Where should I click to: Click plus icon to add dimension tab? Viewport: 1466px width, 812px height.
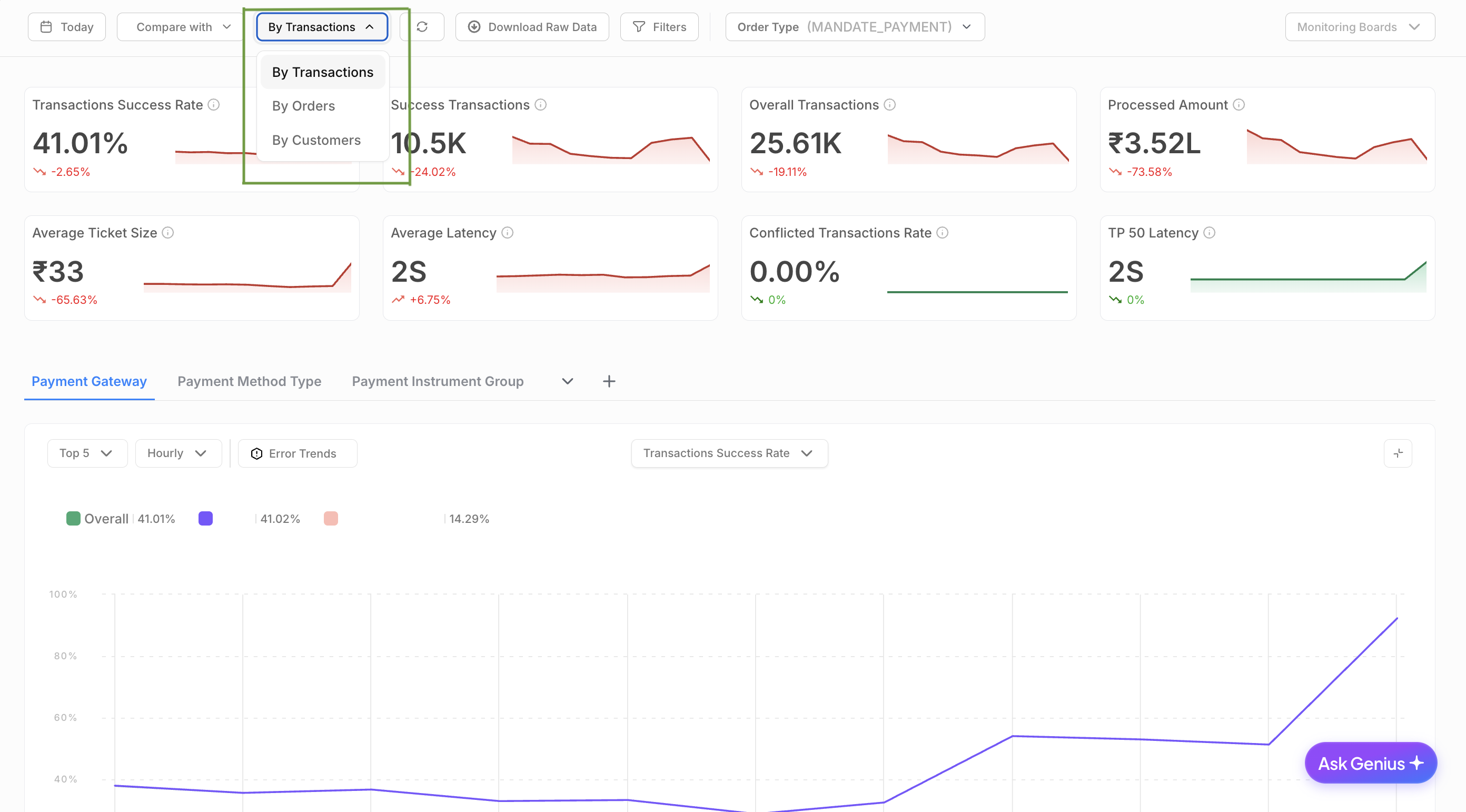point(609,381)
